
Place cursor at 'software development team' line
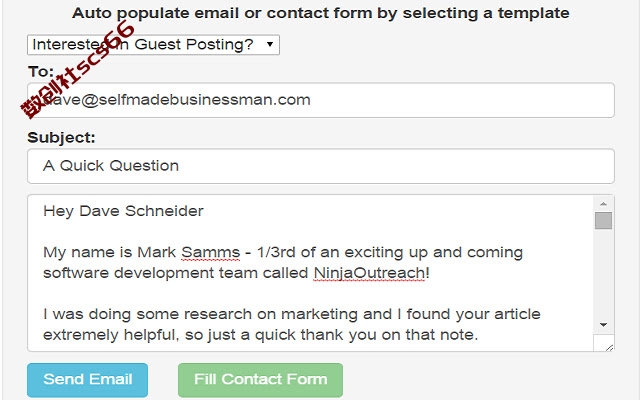point(236,273)
